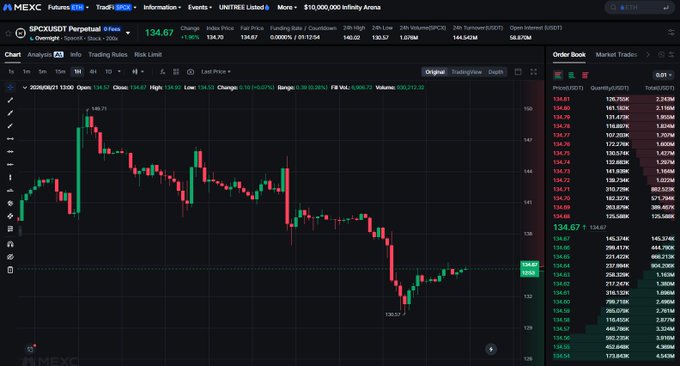
Task: Click bid price 134.67 in order book
Action: pyautogui.click(x=561, y=239)
